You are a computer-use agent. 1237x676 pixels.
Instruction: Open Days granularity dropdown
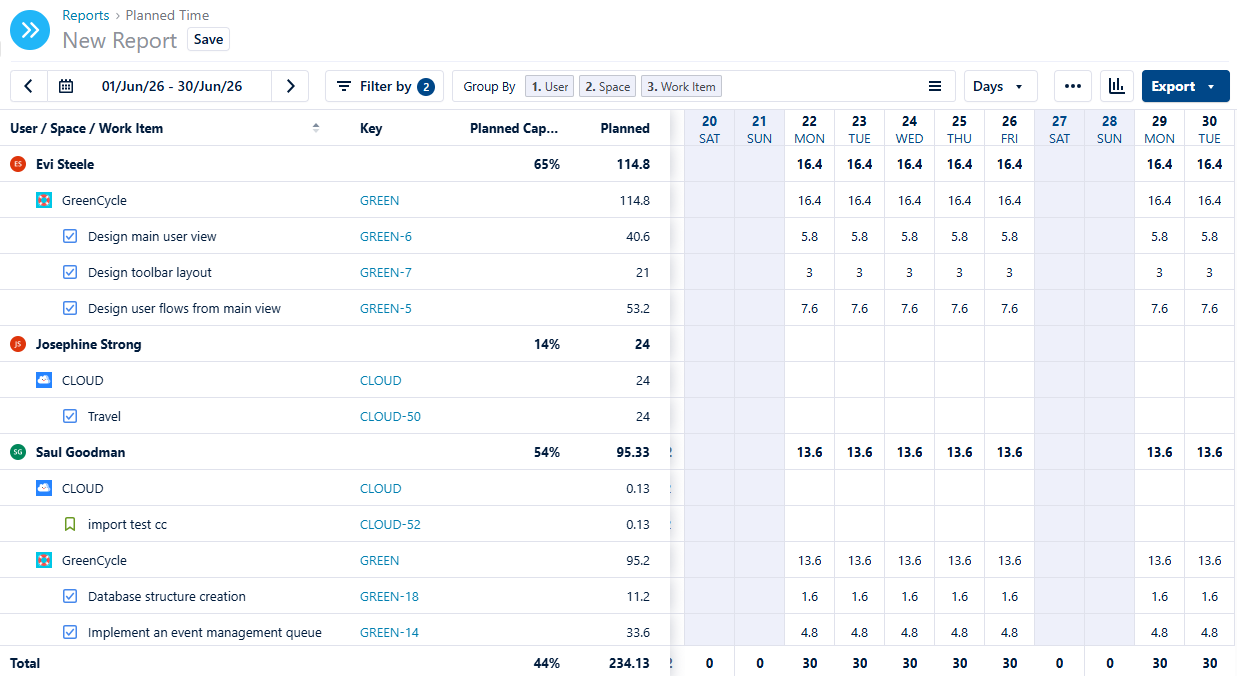point(1000,86)
